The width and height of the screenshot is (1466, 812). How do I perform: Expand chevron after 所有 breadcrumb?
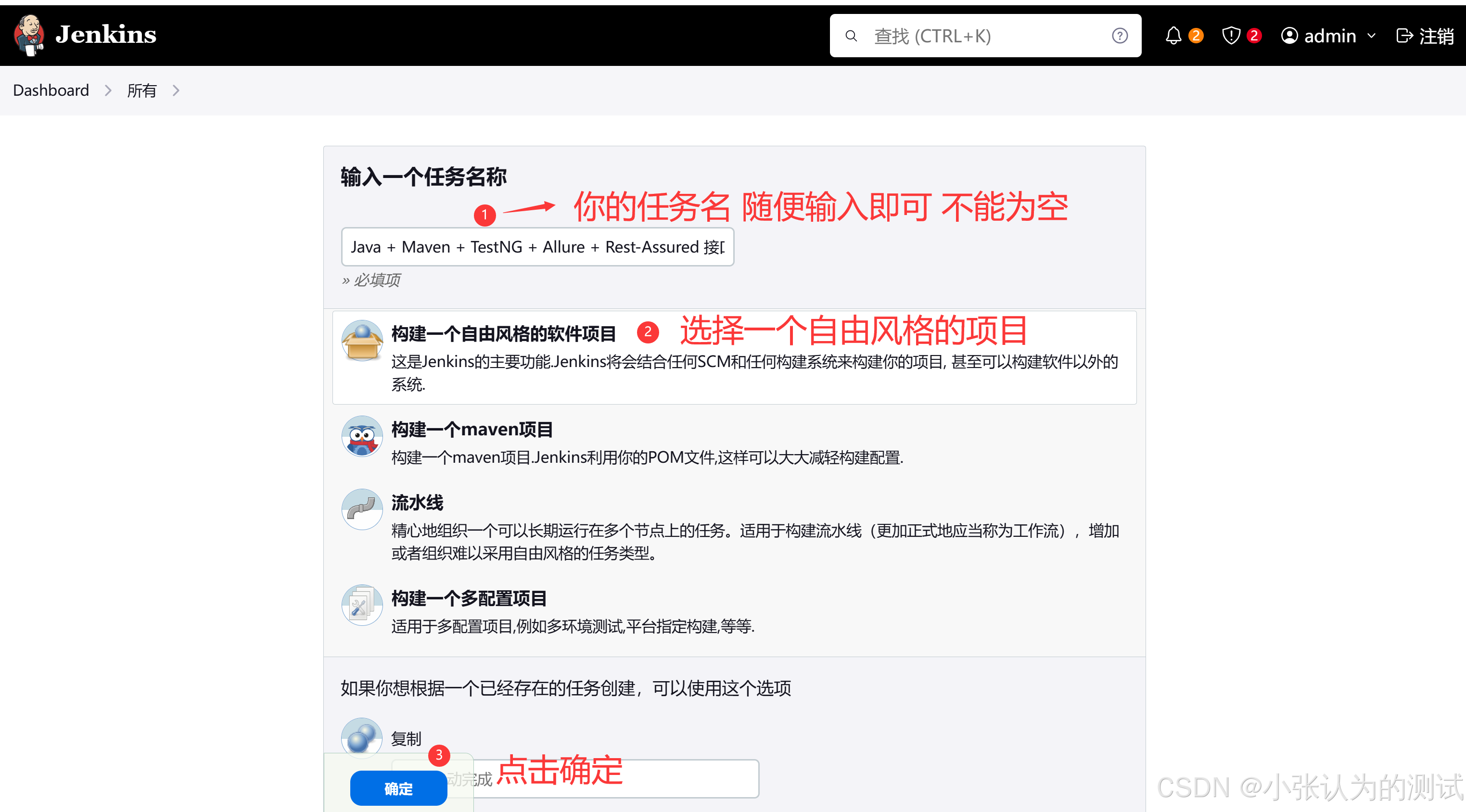[176, 90]
